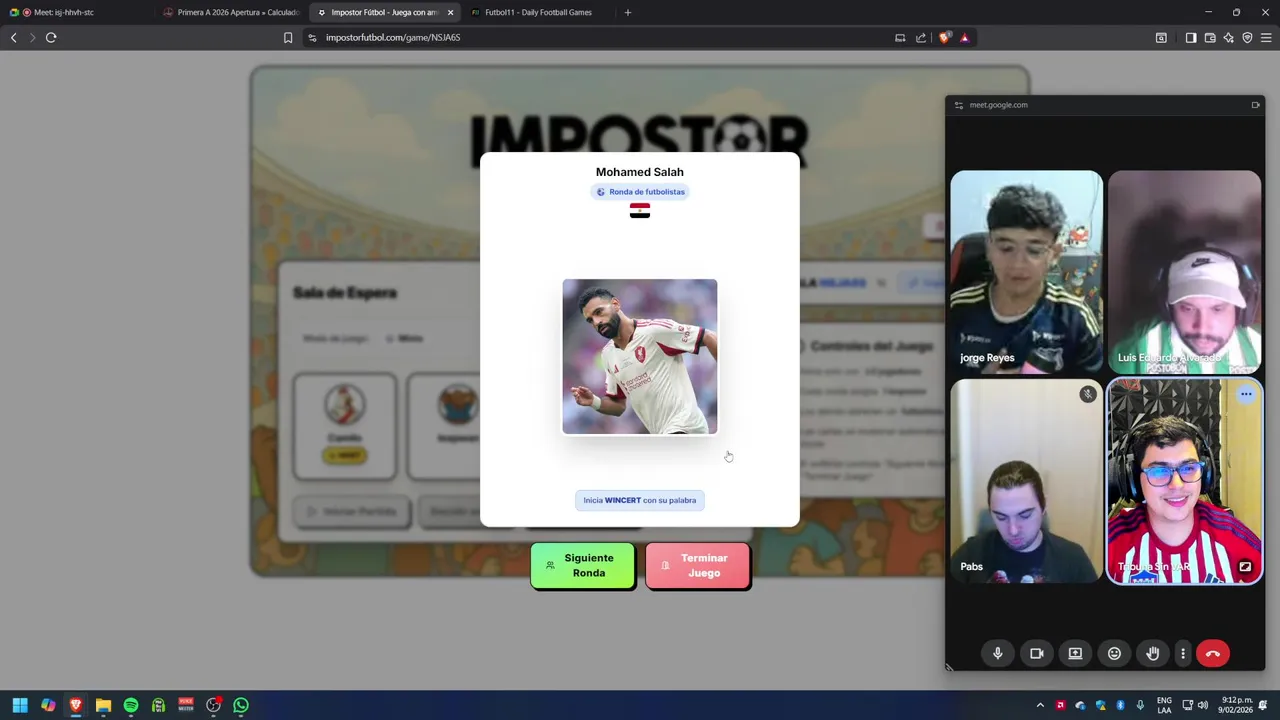The image size is (1280, 720).
Task: Click the Egypt flag icon
Action: pyautogui.click(x=640, y=210)
